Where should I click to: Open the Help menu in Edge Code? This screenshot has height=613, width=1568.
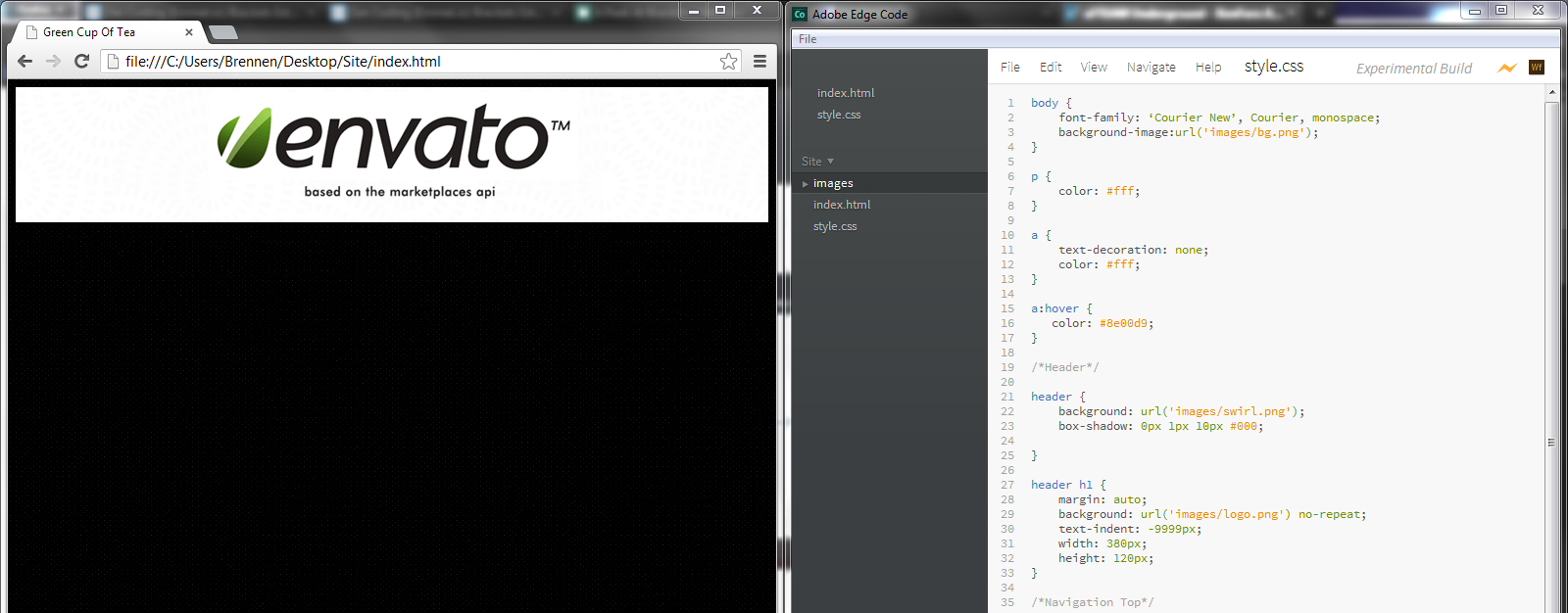(x=1208, y=68)
